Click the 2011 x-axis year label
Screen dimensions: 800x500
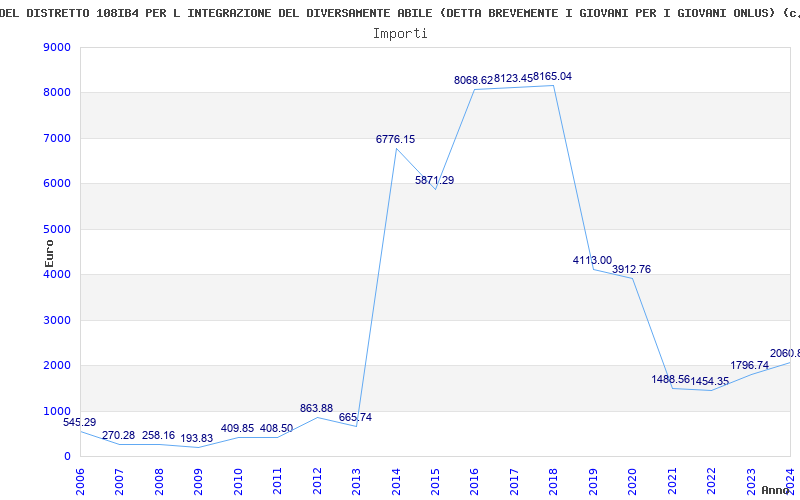(x=277, y=481)
